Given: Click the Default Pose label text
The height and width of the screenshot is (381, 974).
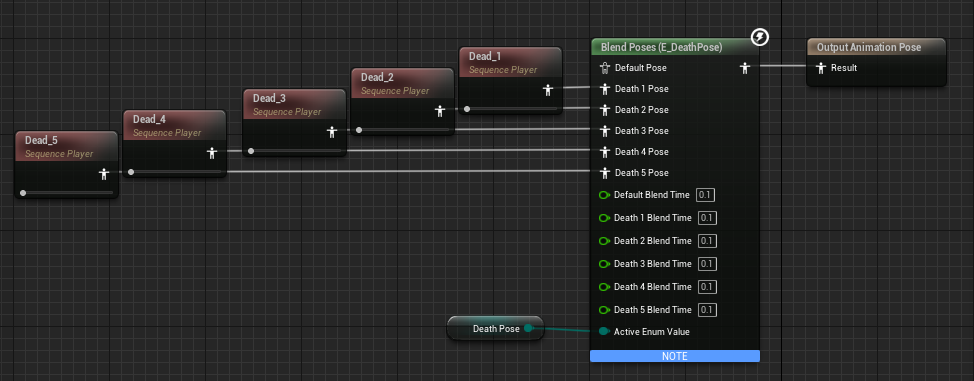Looking at the screenshot, I should (641, 68).
